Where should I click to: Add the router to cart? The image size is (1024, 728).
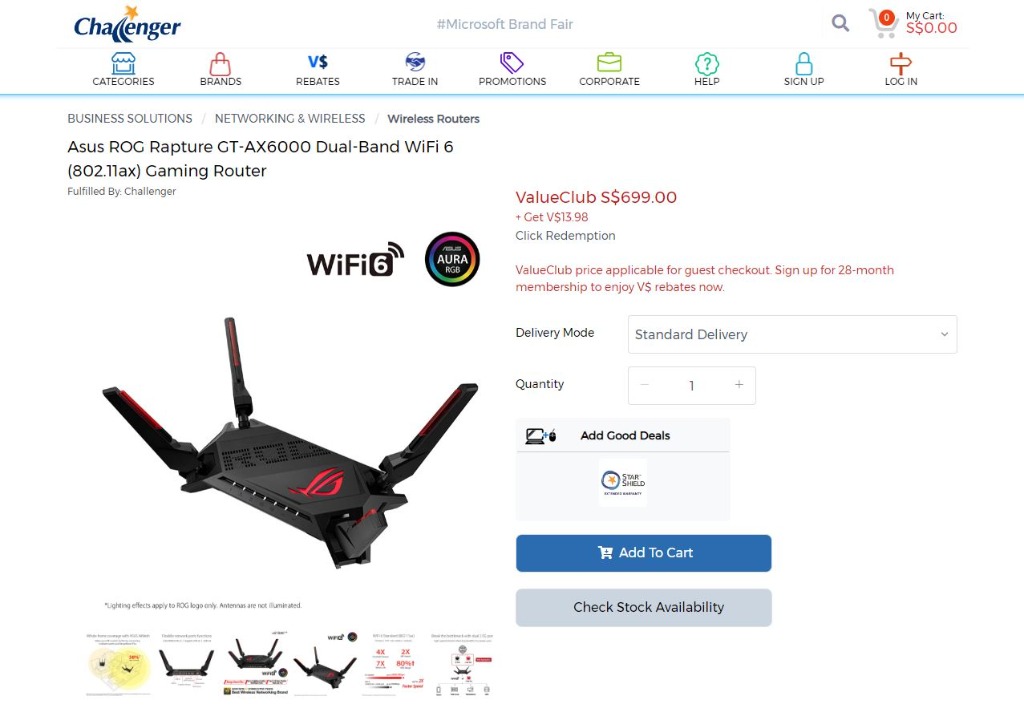point(643,553)
